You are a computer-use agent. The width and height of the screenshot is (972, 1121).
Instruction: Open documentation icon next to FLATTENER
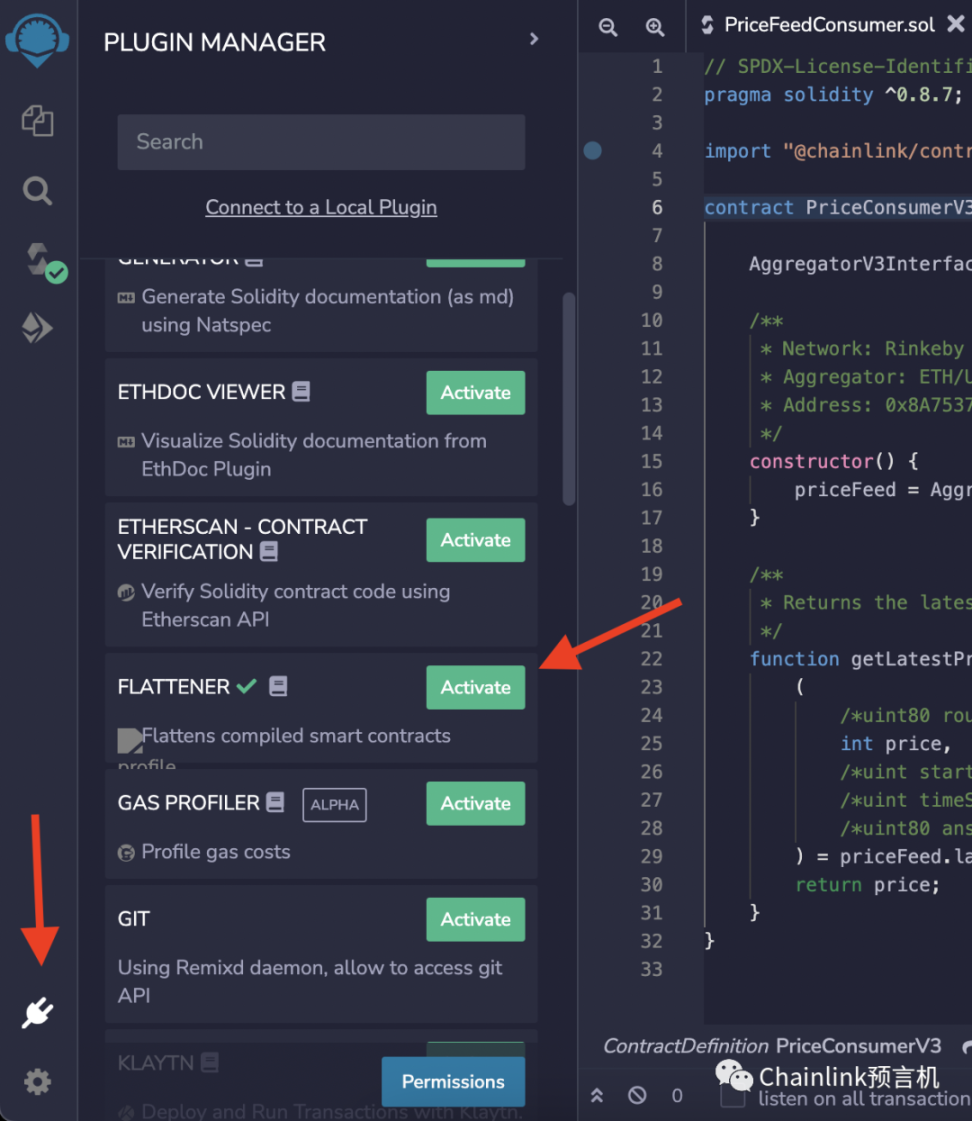[x=278, y=686]
